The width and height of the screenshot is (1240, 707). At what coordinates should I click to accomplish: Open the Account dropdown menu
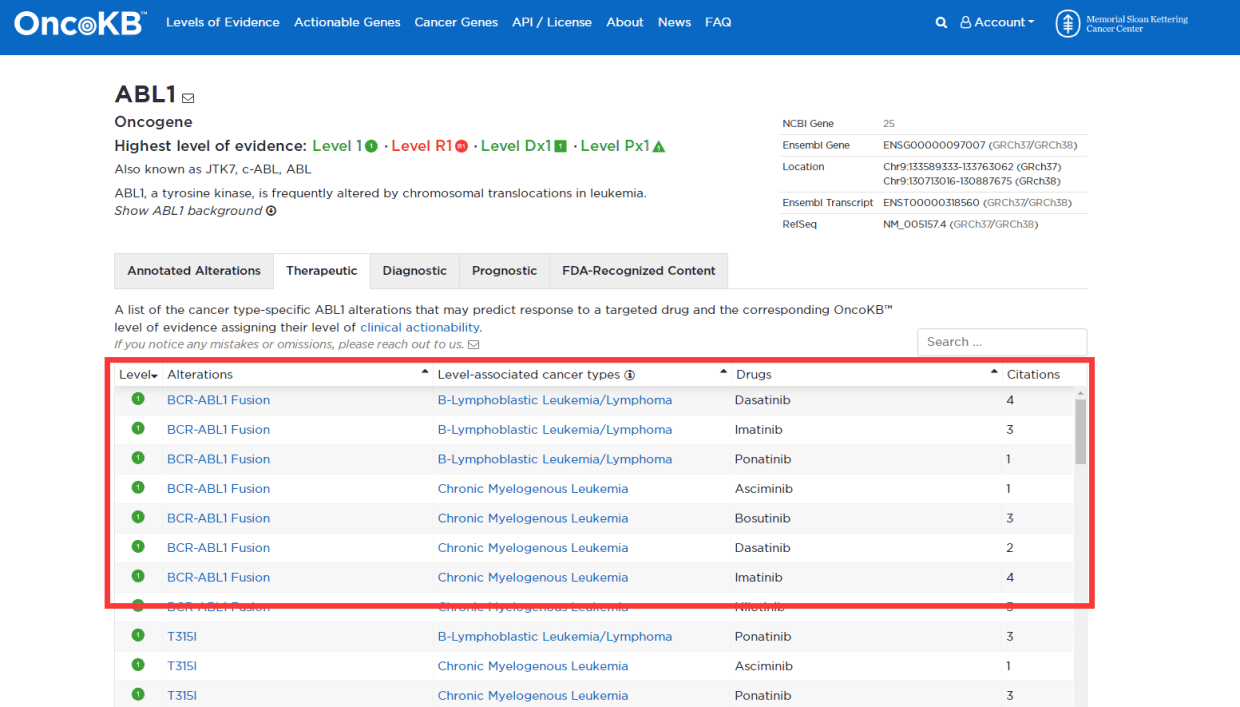click(997, 22)
